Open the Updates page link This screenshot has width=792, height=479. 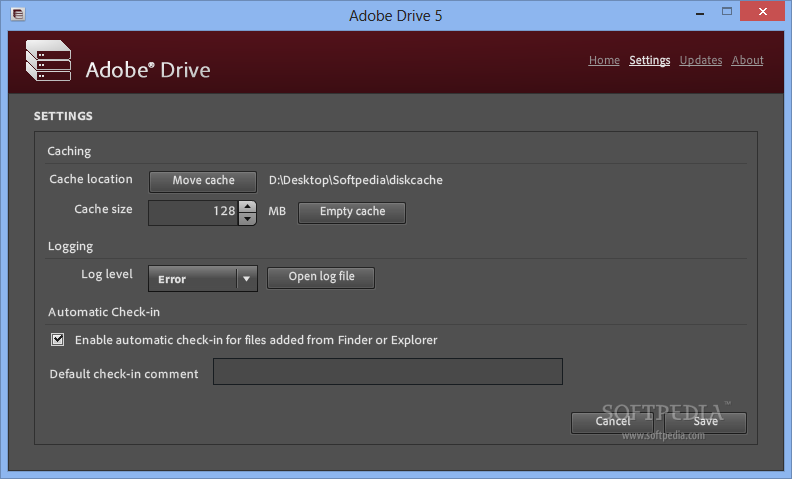pyautogui.click(x=701, y=60)
